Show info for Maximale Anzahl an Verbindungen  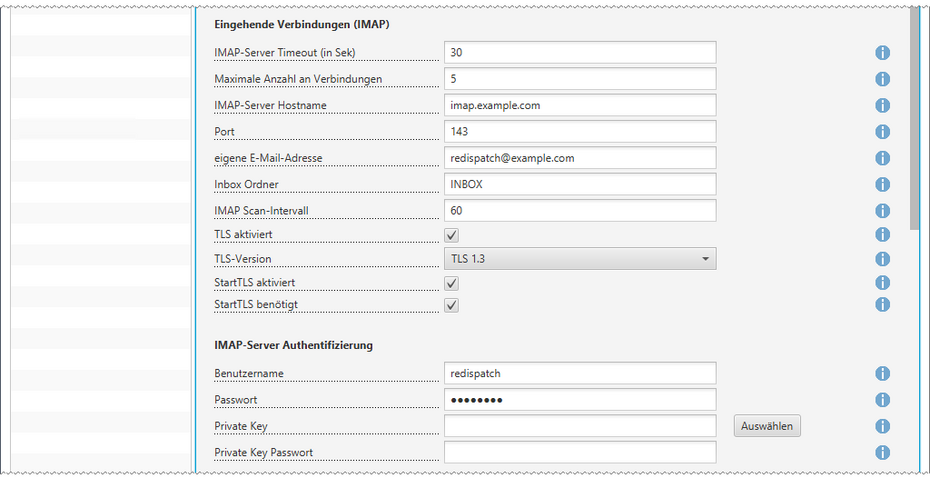(883, 79)
